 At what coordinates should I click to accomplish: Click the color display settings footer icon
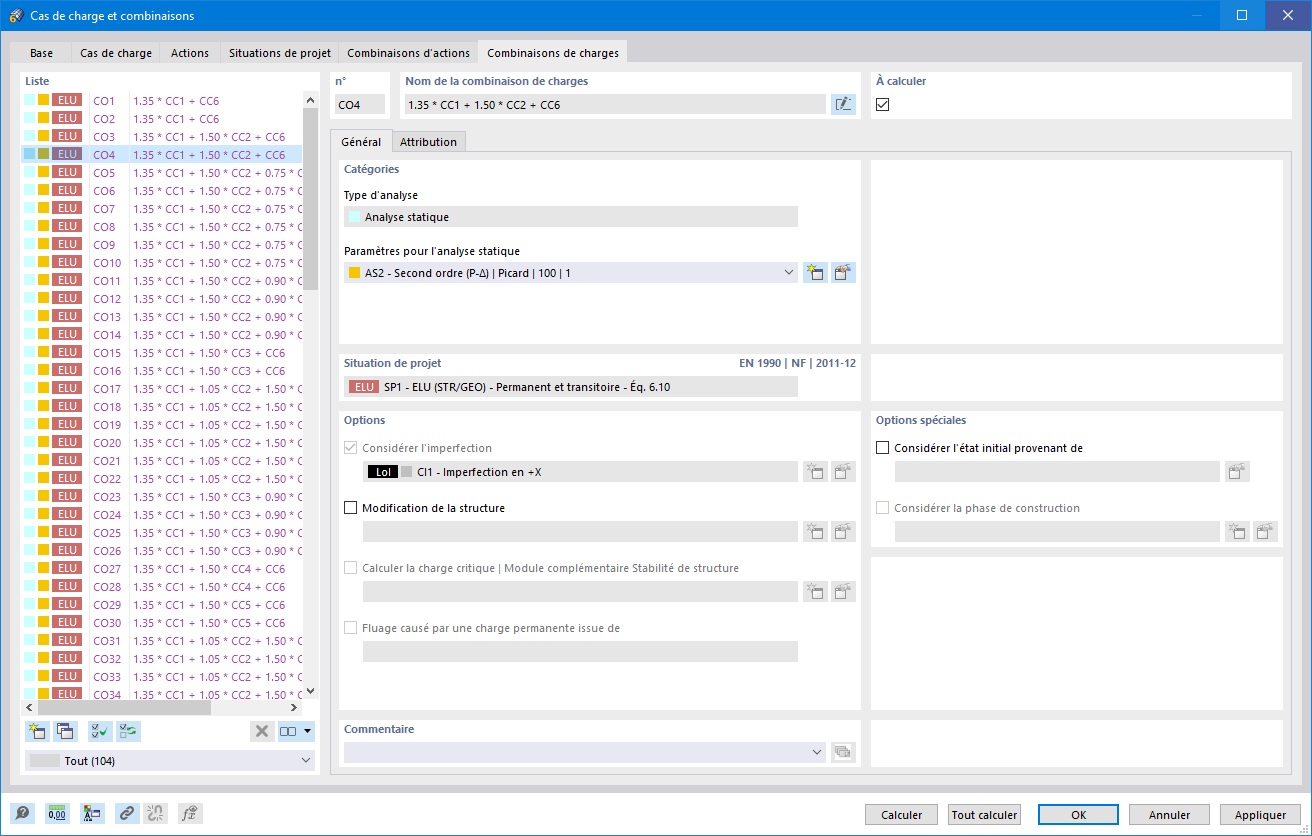pos(92,814)
